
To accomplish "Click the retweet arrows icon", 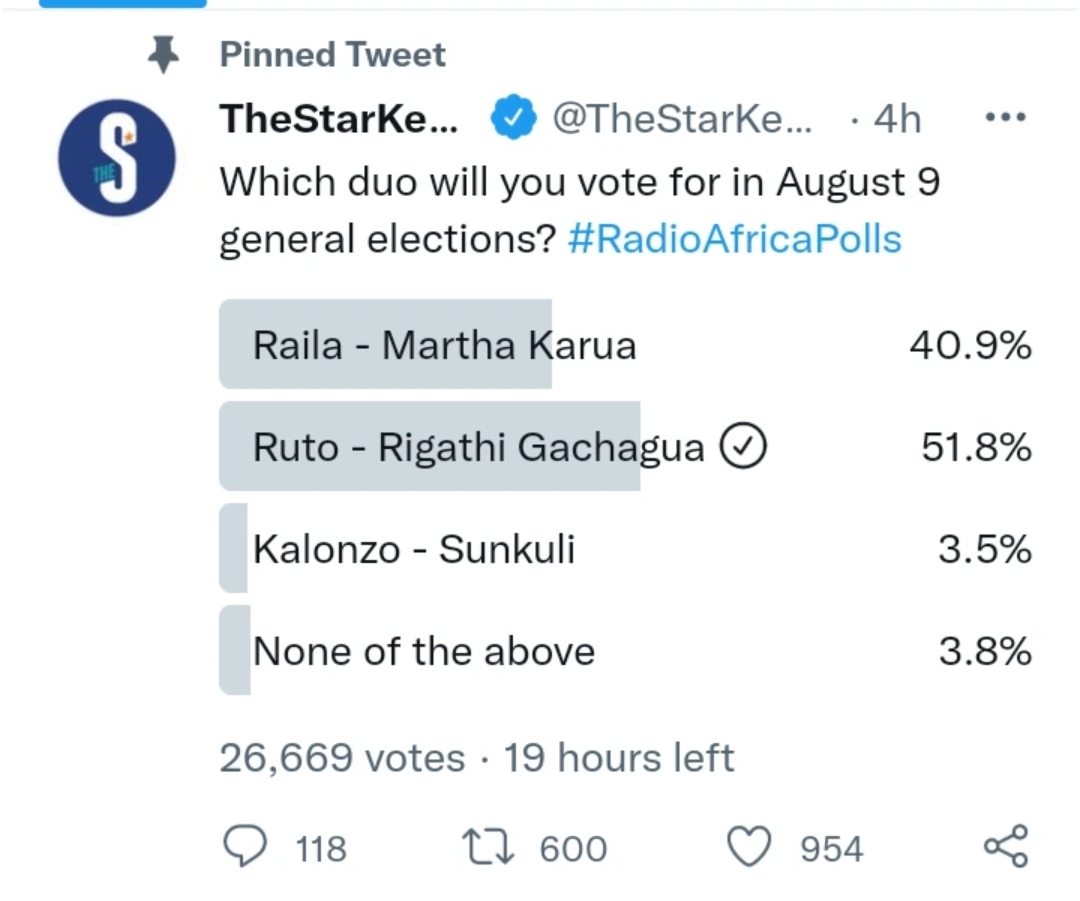I will (490, 848).
